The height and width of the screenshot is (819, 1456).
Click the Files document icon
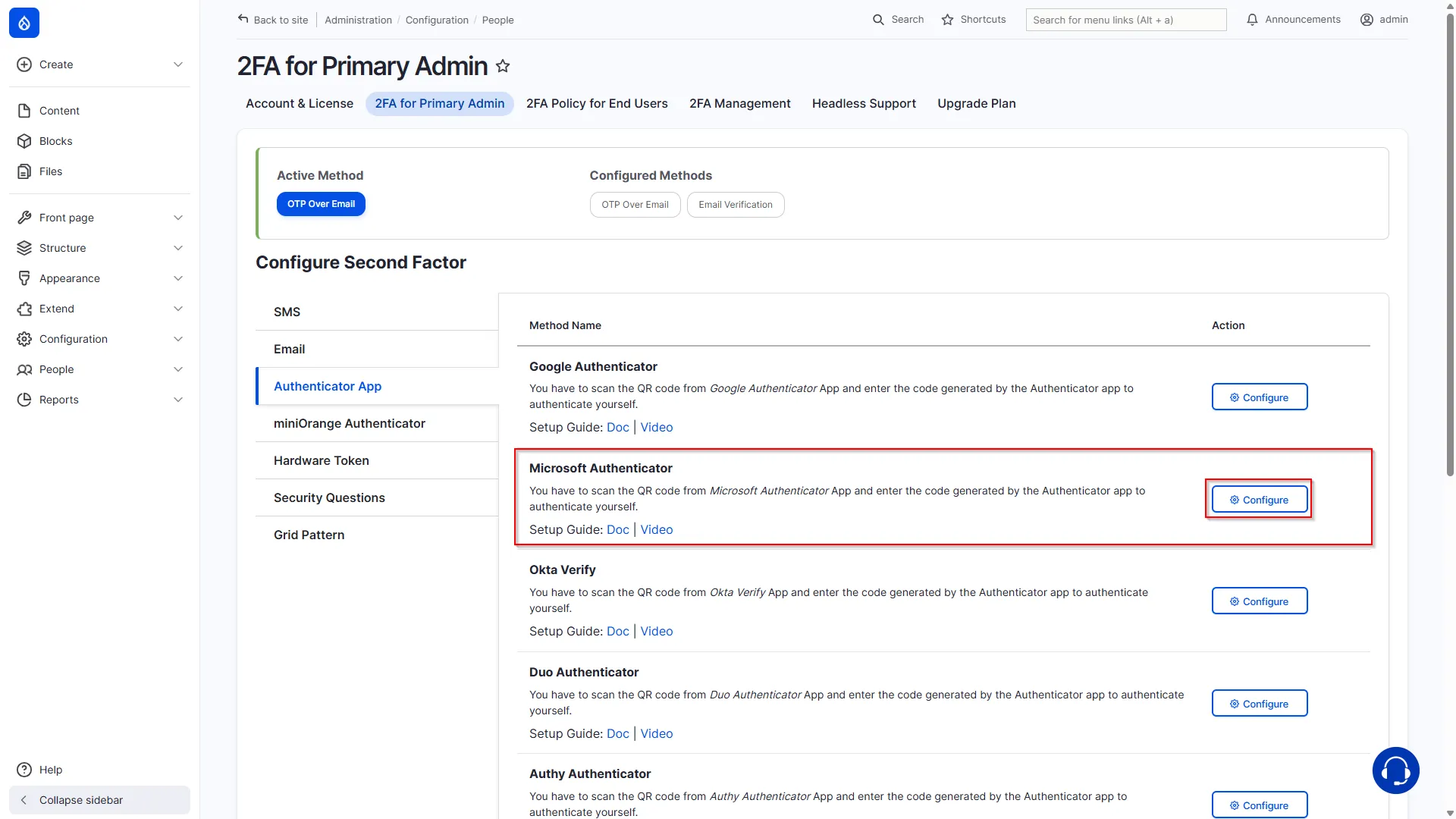pyautogui.click(x=24, y=171)
